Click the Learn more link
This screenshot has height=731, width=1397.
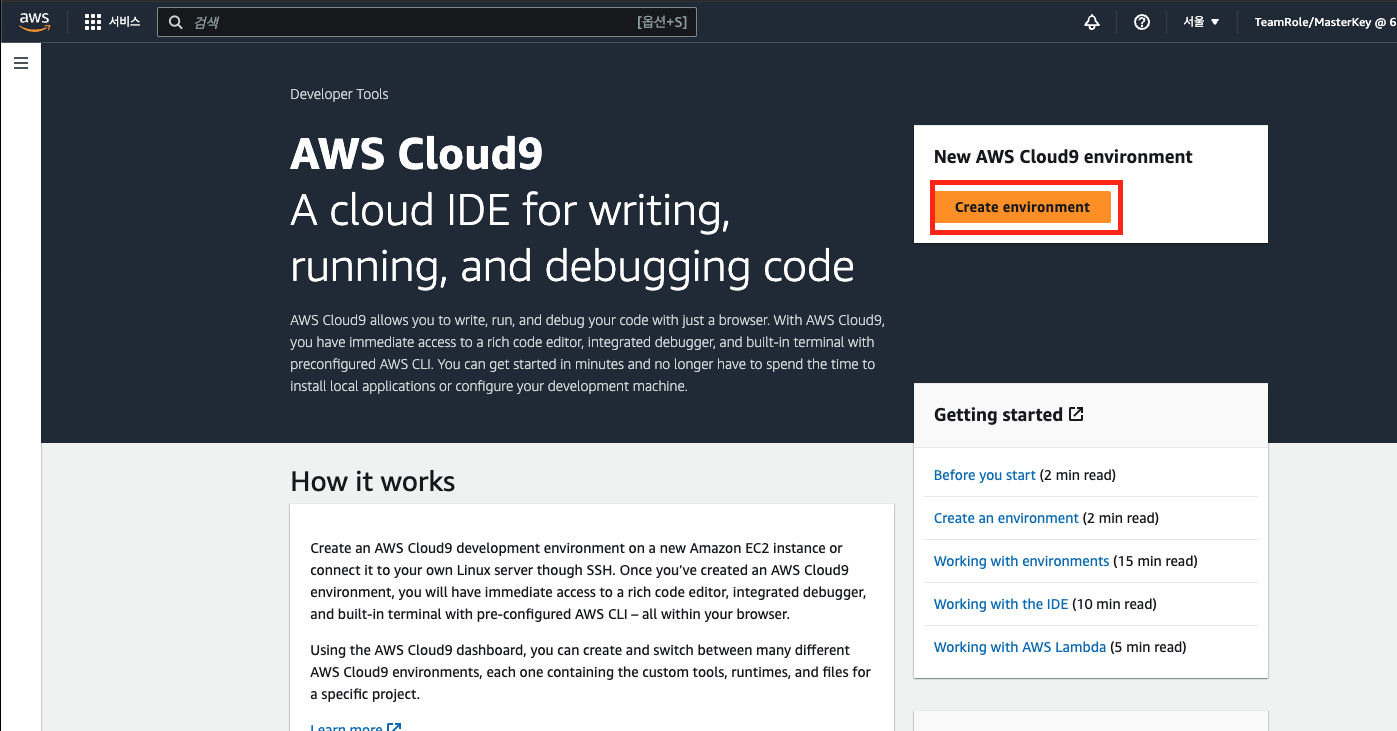(x=356, y=726)
